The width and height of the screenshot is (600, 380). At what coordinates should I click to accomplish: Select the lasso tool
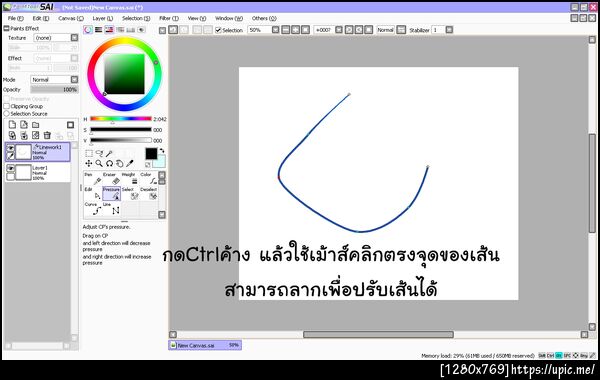pos(99,153)
